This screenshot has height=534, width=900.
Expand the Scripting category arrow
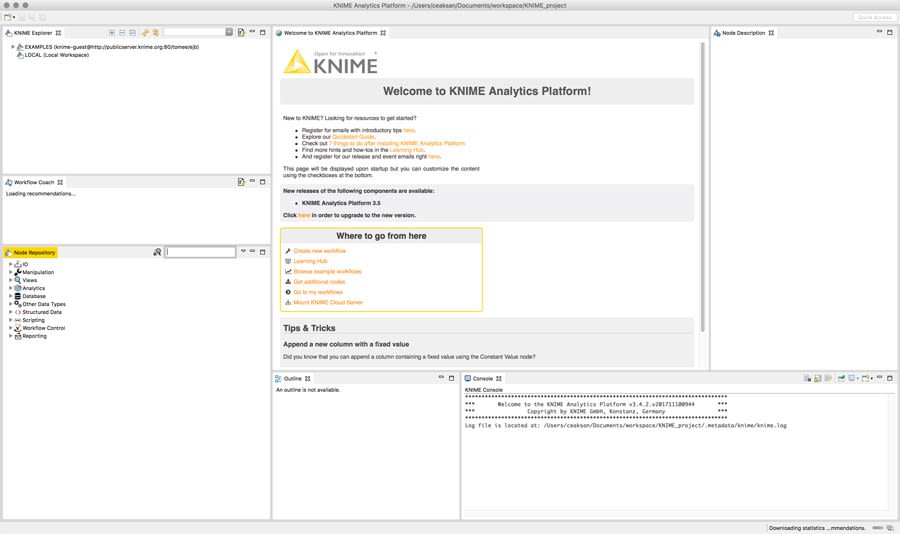tap(10, 320)
